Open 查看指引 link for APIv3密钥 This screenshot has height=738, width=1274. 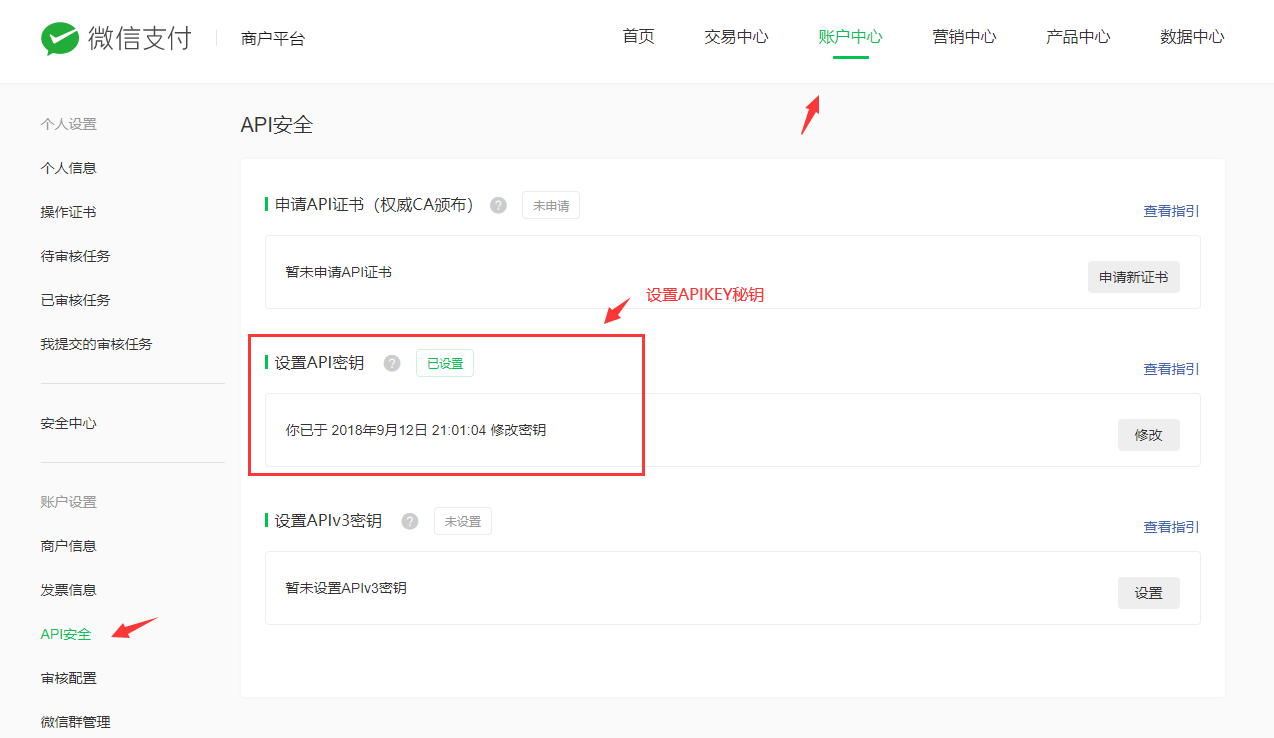1171,527
